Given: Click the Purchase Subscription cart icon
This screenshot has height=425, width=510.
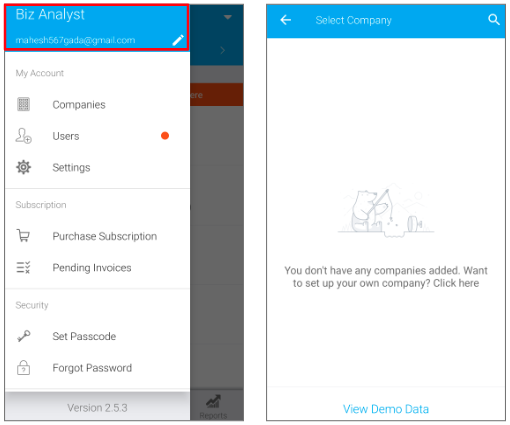Looking at the screenshot, I should click(23, 236).
